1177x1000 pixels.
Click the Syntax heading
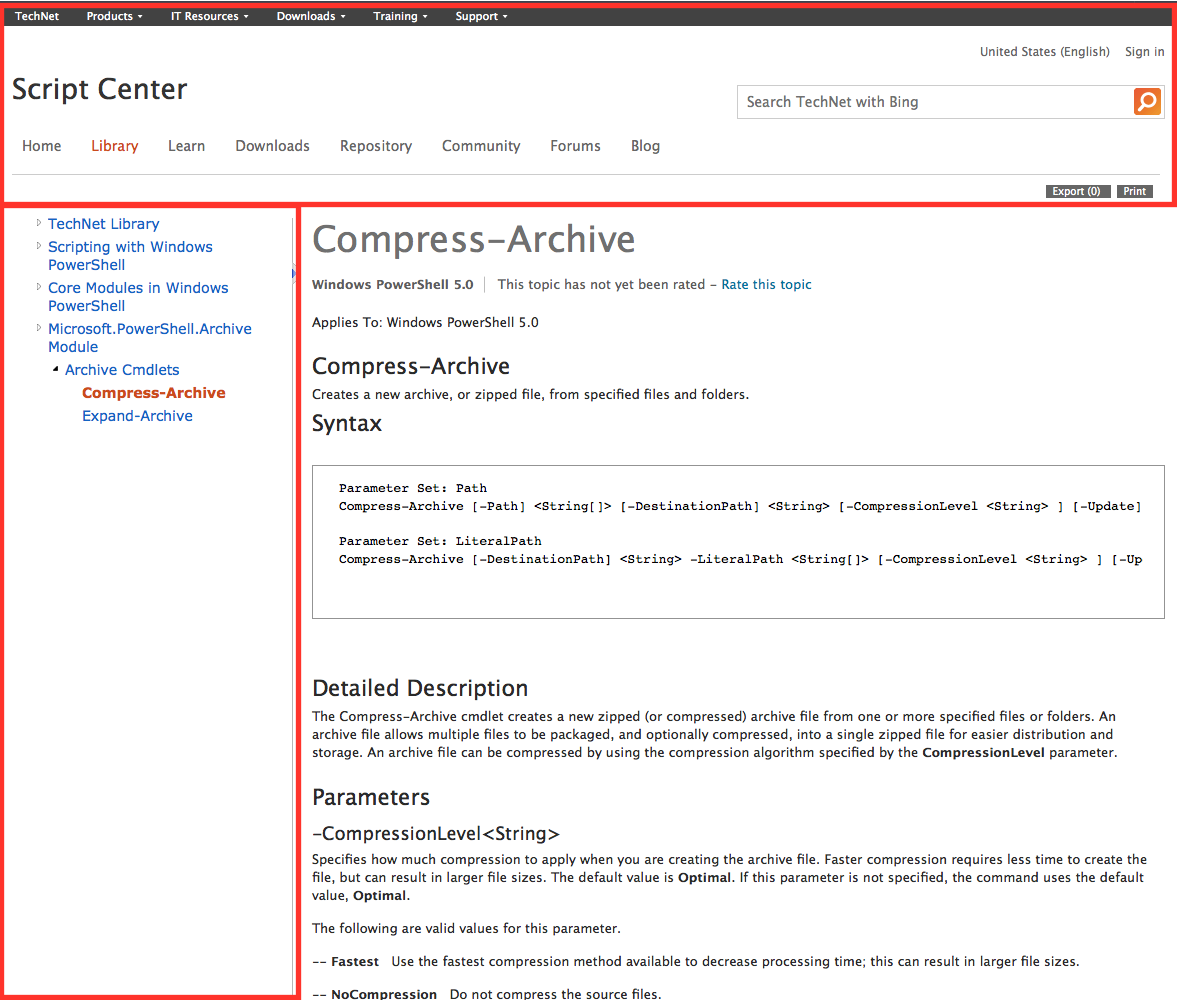click(x=347, y=423)
